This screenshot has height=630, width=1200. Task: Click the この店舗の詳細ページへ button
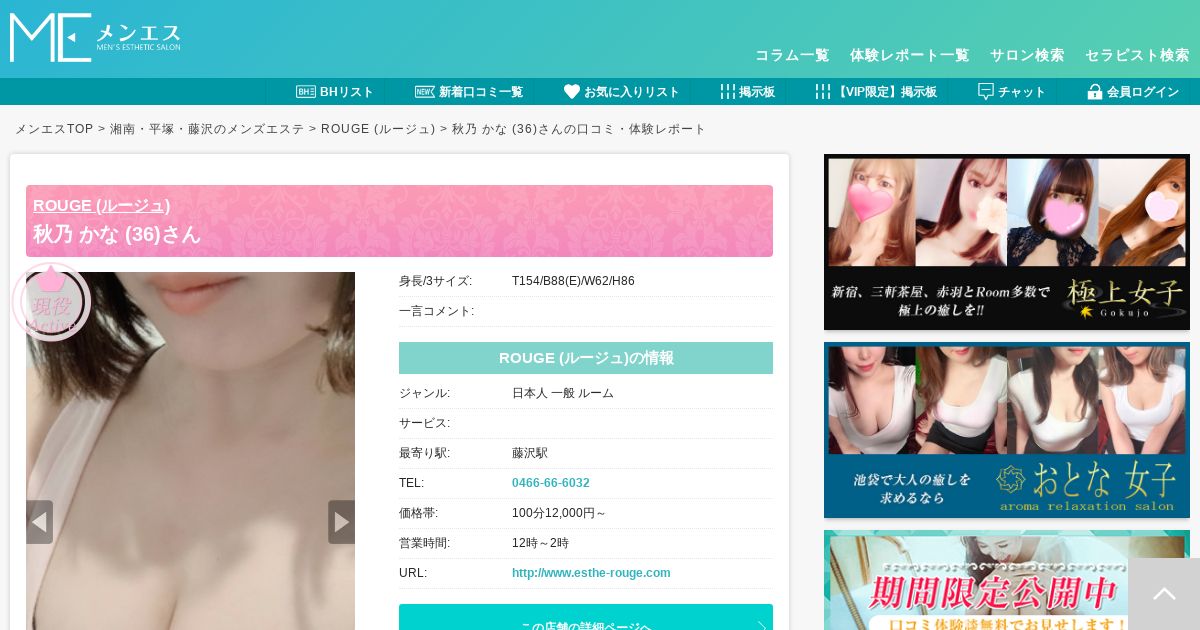coord(586,618)
